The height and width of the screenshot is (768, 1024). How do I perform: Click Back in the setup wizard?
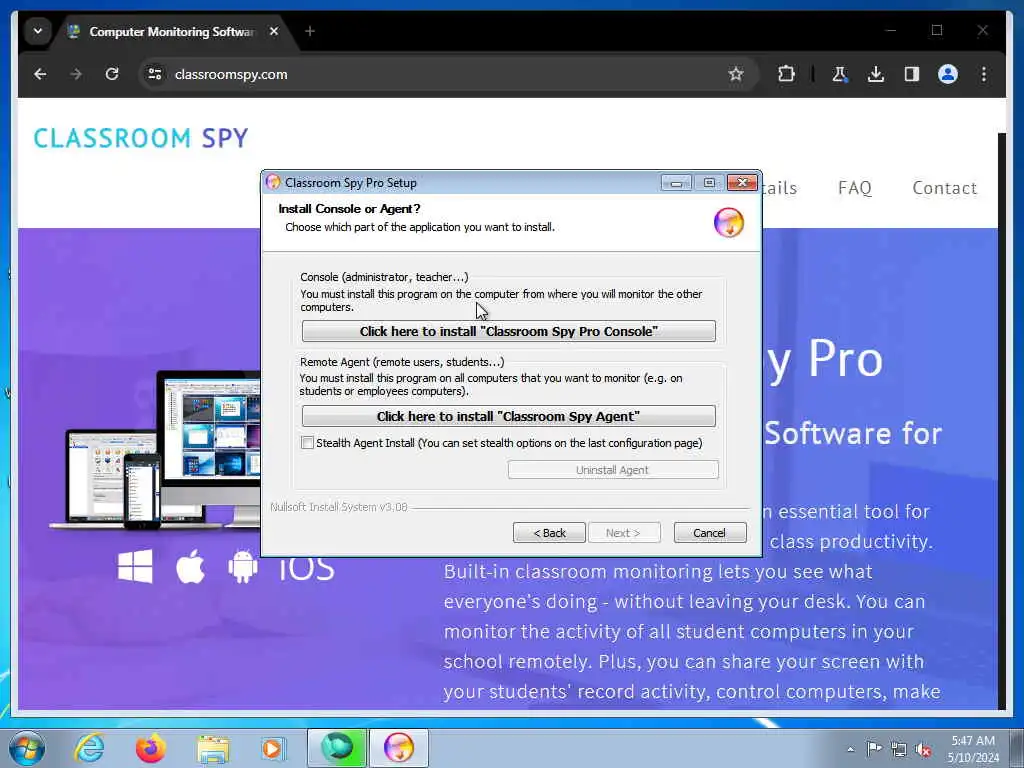[x=549, y=533]
